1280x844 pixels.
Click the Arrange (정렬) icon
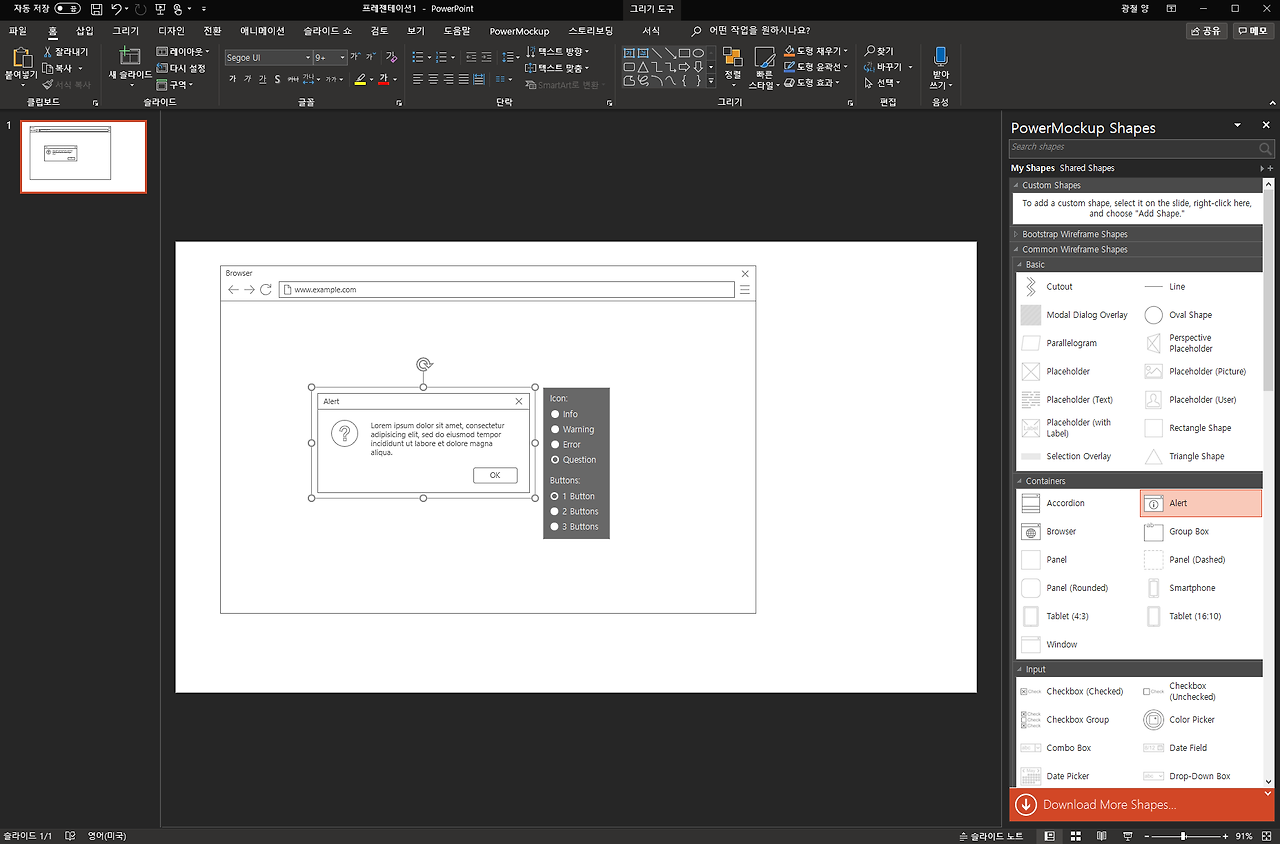(x=732, y=58)
